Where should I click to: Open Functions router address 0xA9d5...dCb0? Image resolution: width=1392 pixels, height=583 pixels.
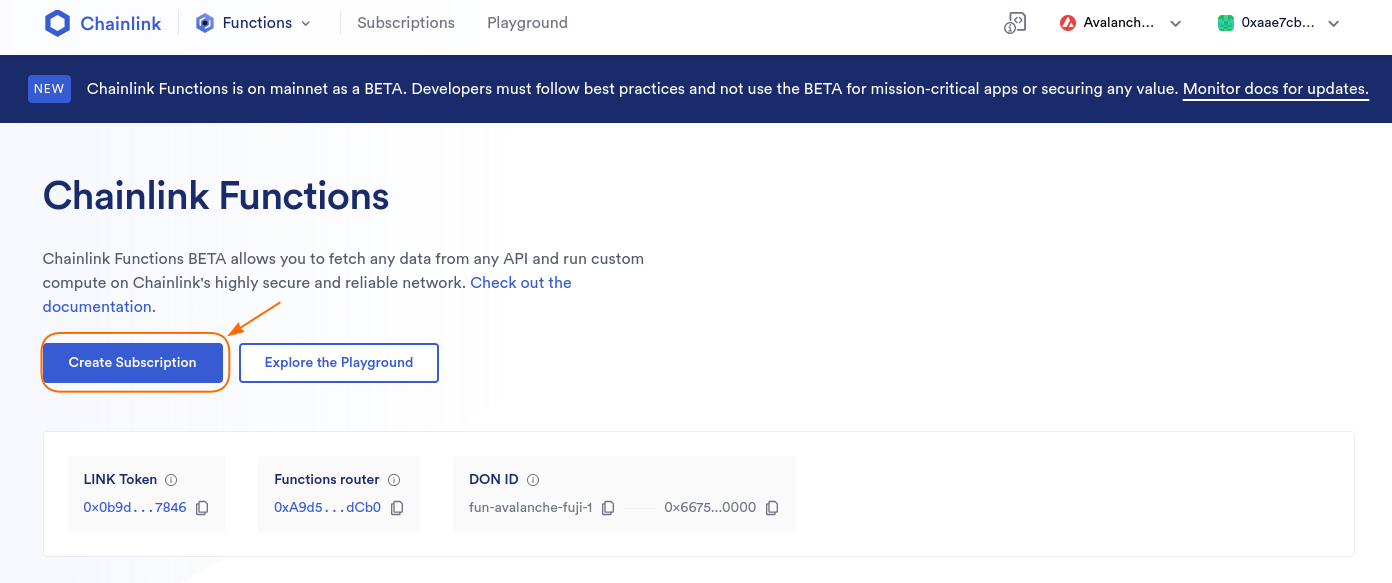click(328, 508)
